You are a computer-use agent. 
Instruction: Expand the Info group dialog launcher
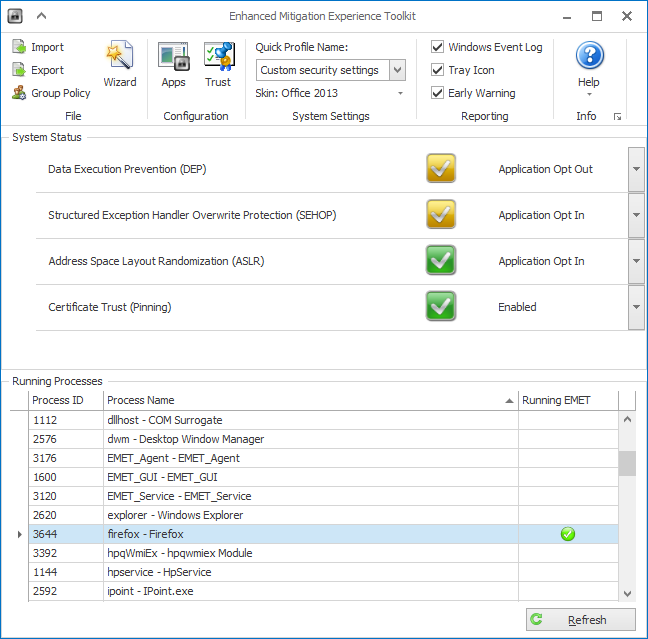click(617, 117)
